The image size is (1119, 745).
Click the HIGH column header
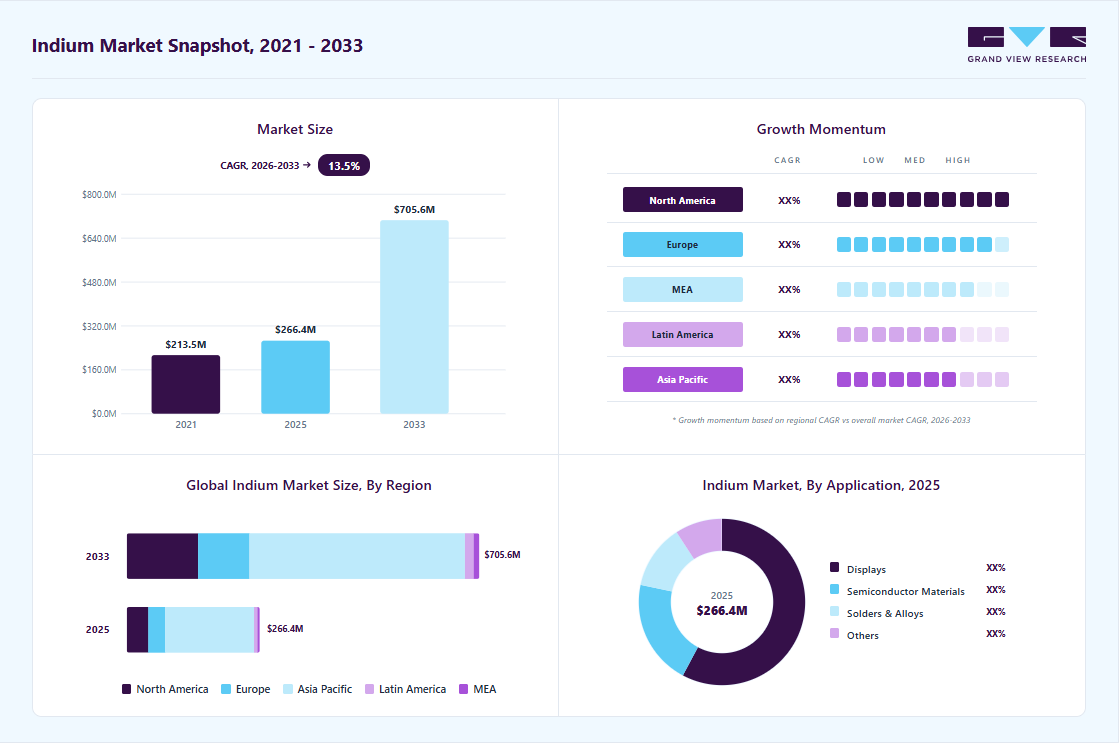coord(958,161)
